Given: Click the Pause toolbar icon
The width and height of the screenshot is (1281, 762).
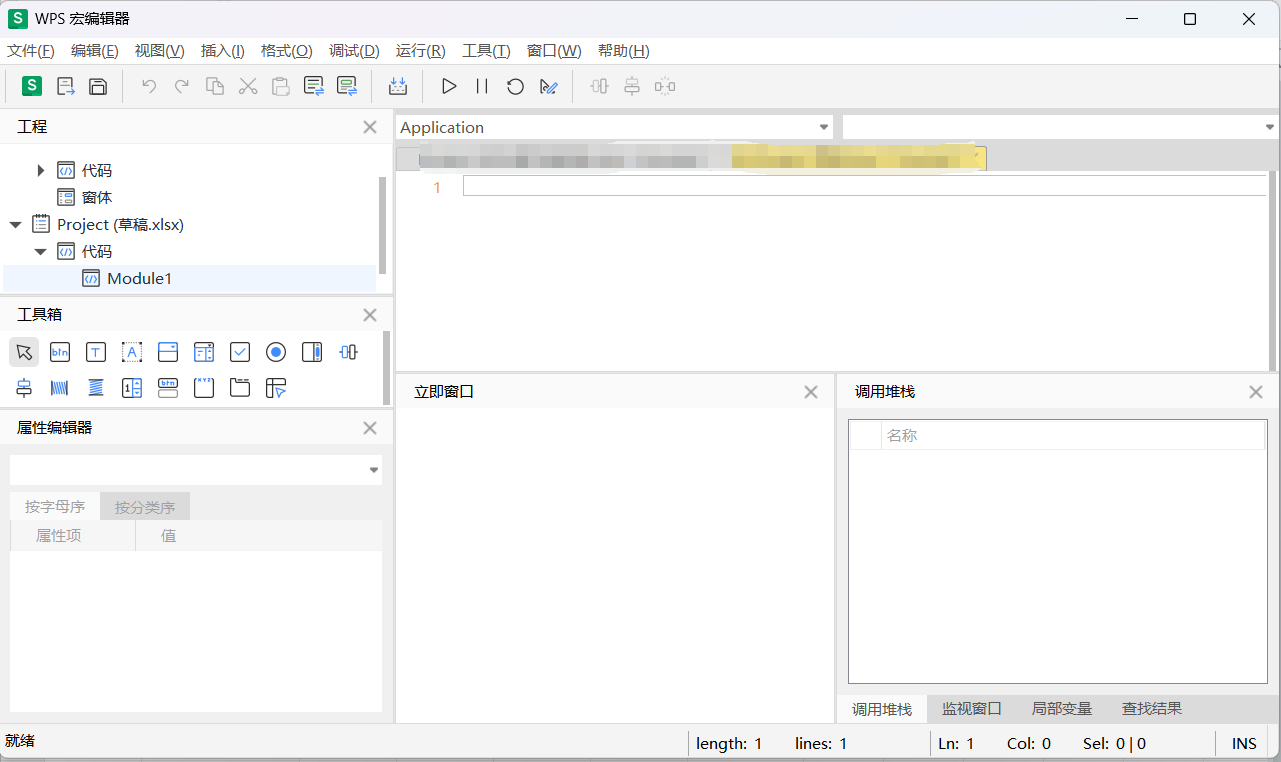Looking at the screenshot, I should click(481, 86).
